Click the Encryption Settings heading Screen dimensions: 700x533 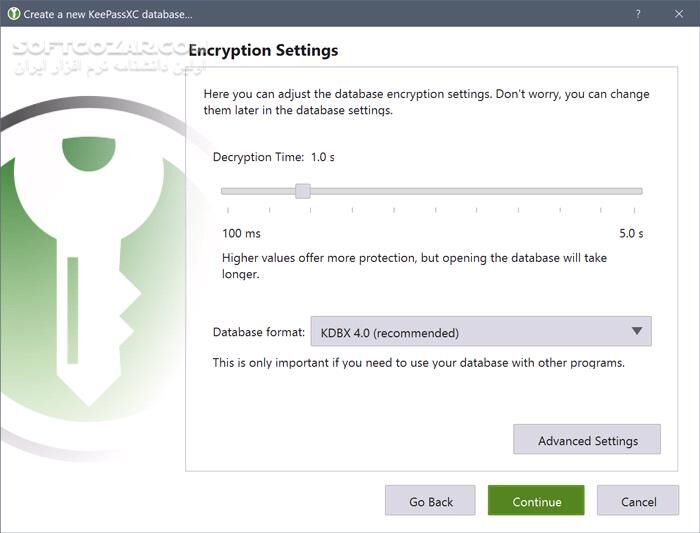click(x=264, y=50)
